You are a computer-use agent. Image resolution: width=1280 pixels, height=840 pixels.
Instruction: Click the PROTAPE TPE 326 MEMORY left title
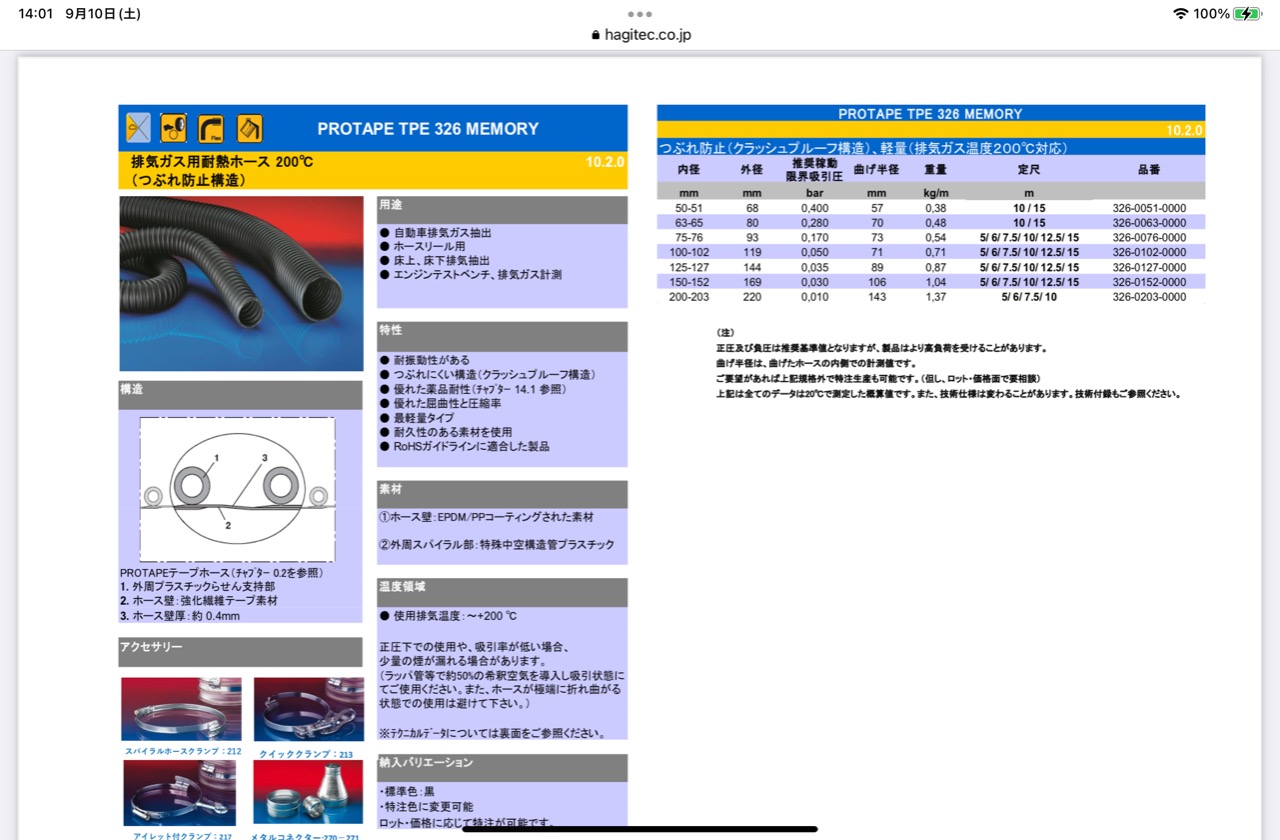(x=428, y=129)
